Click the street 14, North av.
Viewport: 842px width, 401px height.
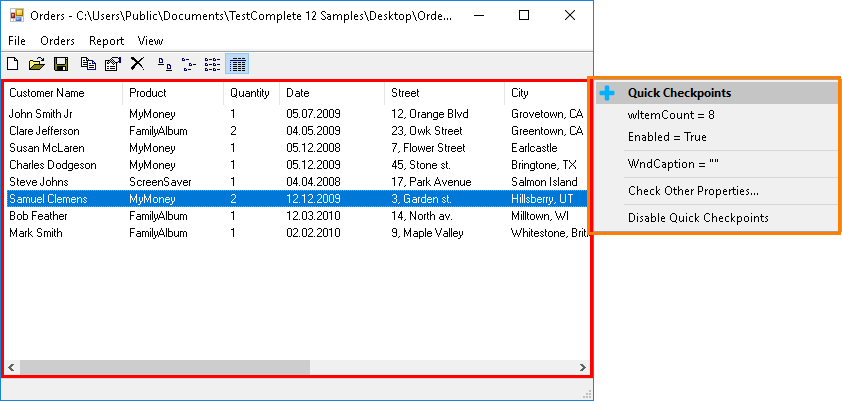pyautogui.click(x=422, y=216)
